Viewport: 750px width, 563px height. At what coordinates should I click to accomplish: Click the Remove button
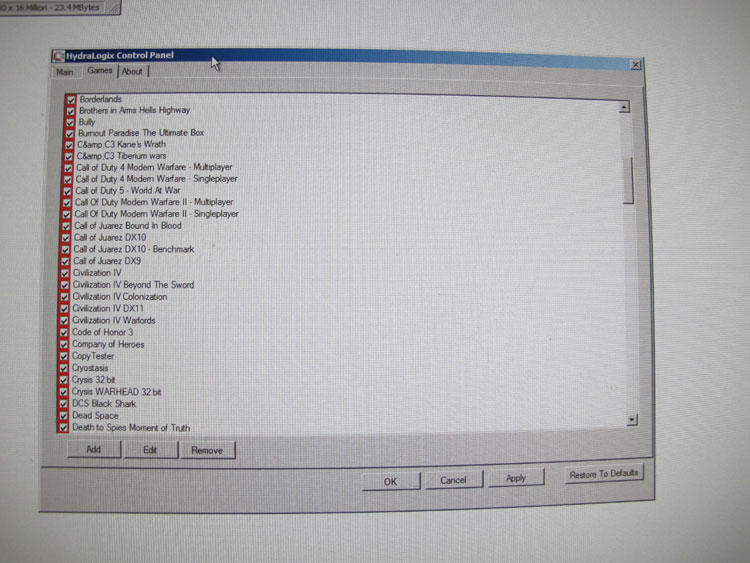[x=207, y=451]
